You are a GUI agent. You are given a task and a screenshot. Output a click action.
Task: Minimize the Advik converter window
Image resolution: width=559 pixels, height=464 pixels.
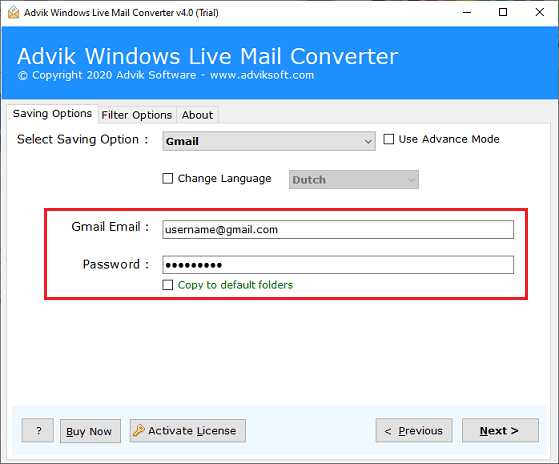click(467, 12)
